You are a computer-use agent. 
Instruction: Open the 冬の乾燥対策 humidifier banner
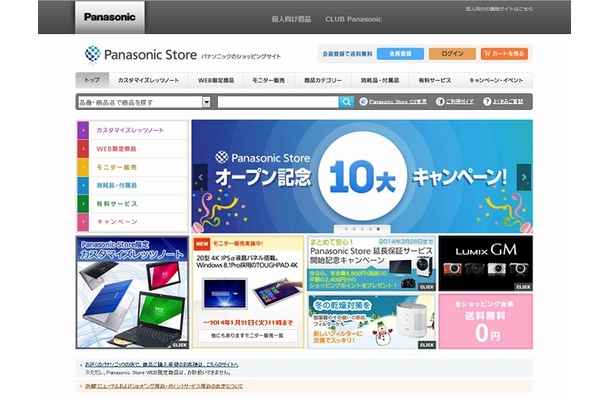click(371, 321)
